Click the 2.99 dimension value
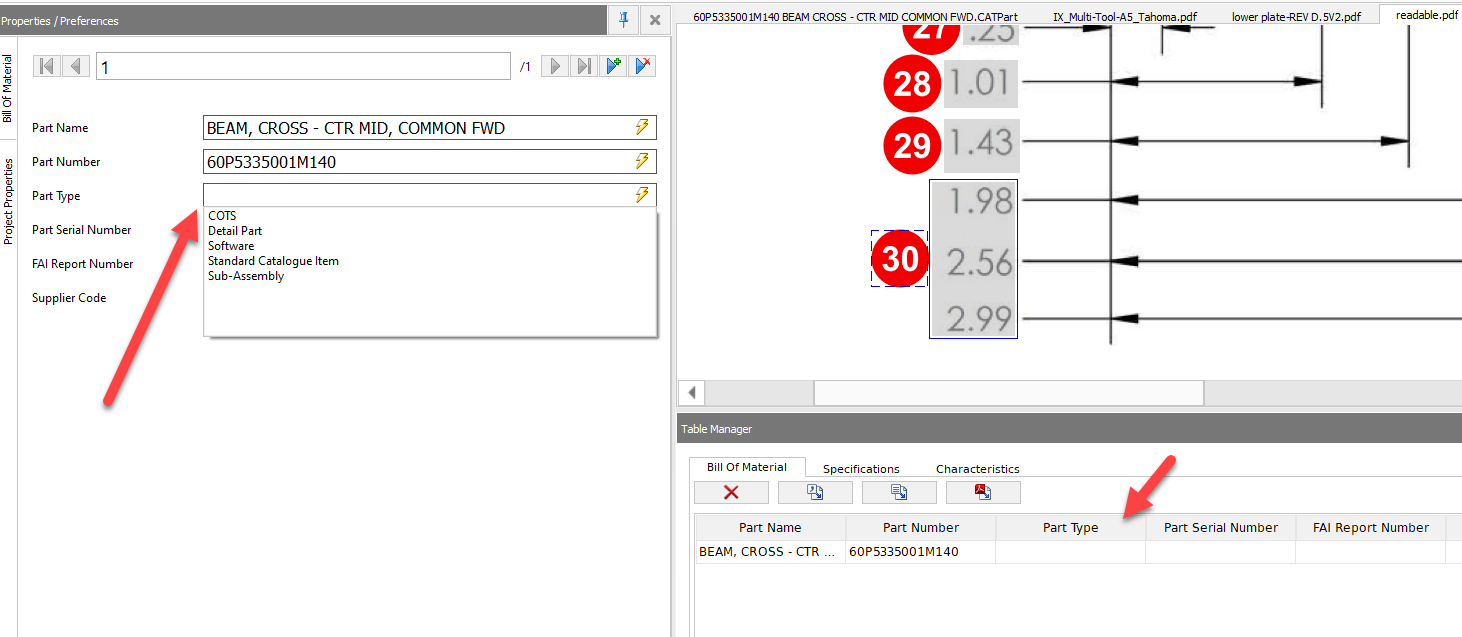This screenshot has height=637, width=1462. point(980,320)
